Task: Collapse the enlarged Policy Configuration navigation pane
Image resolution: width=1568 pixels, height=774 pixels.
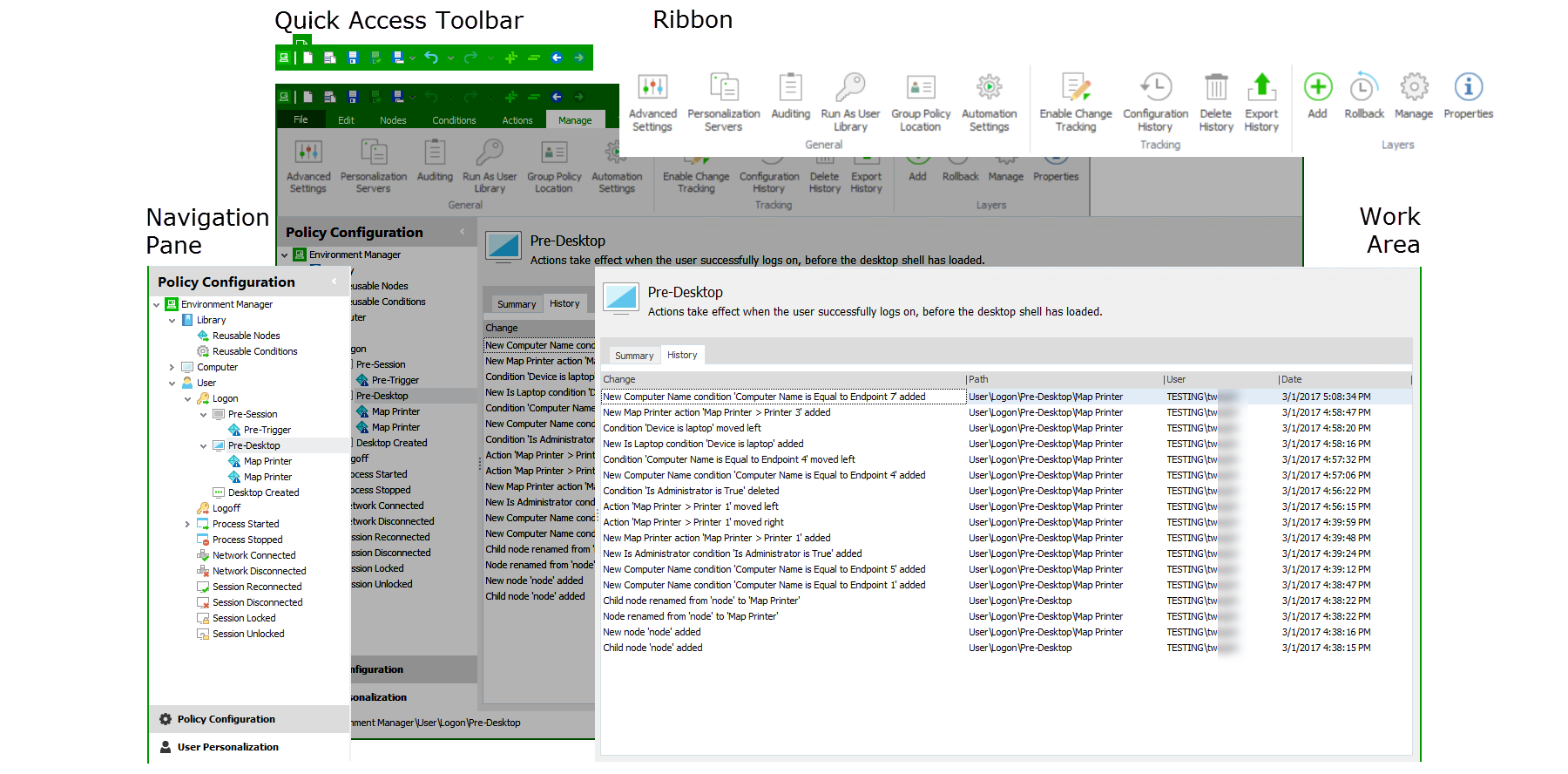Action: (x=335, y=282)
